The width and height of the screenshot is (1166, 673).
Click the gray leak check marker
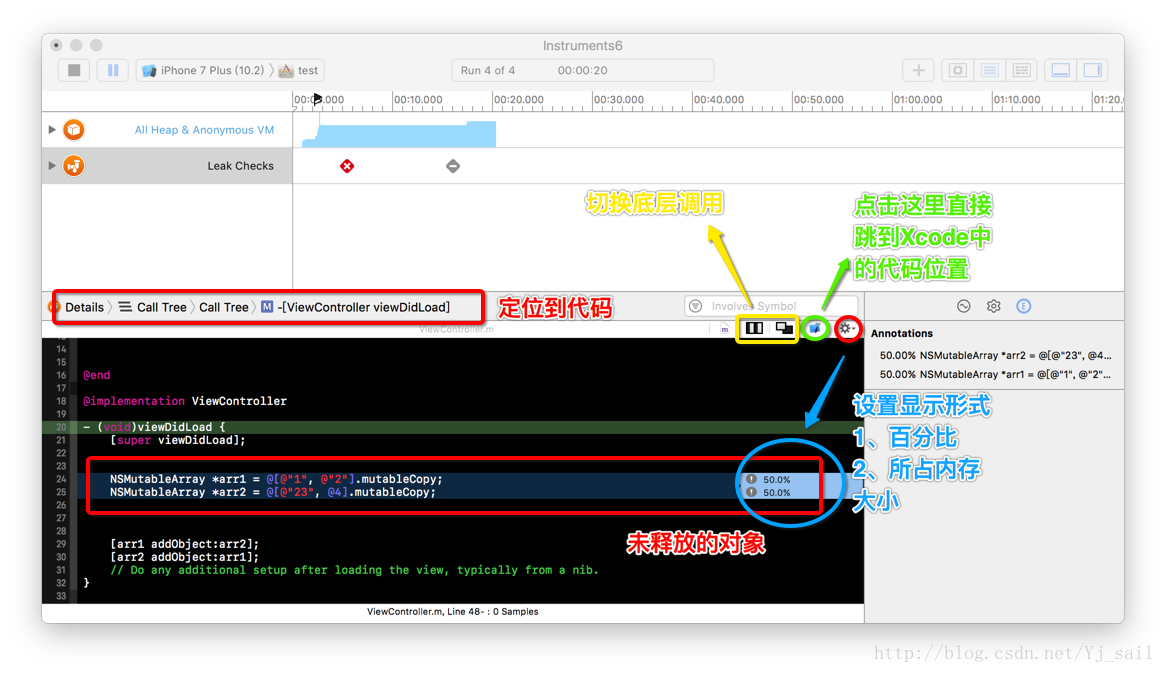point(453,166)
